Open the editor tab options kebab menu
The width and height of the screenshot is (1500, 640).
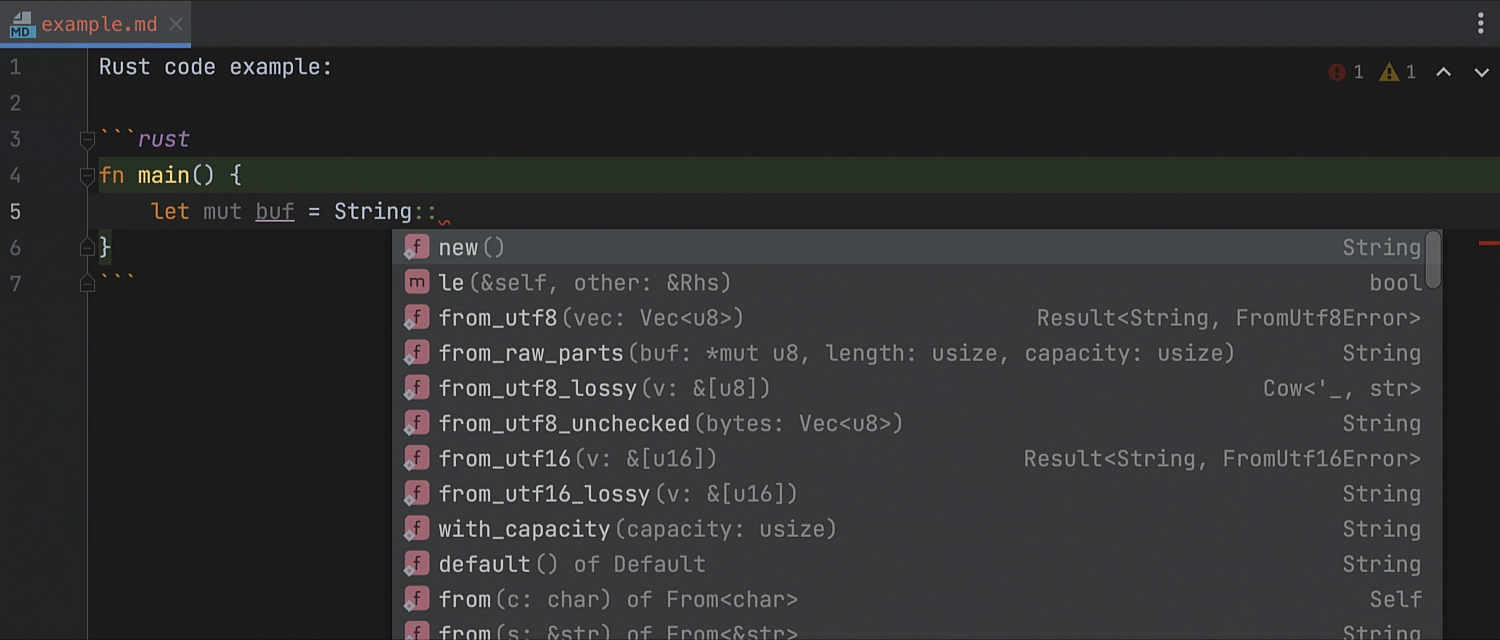click(1481, 23)
